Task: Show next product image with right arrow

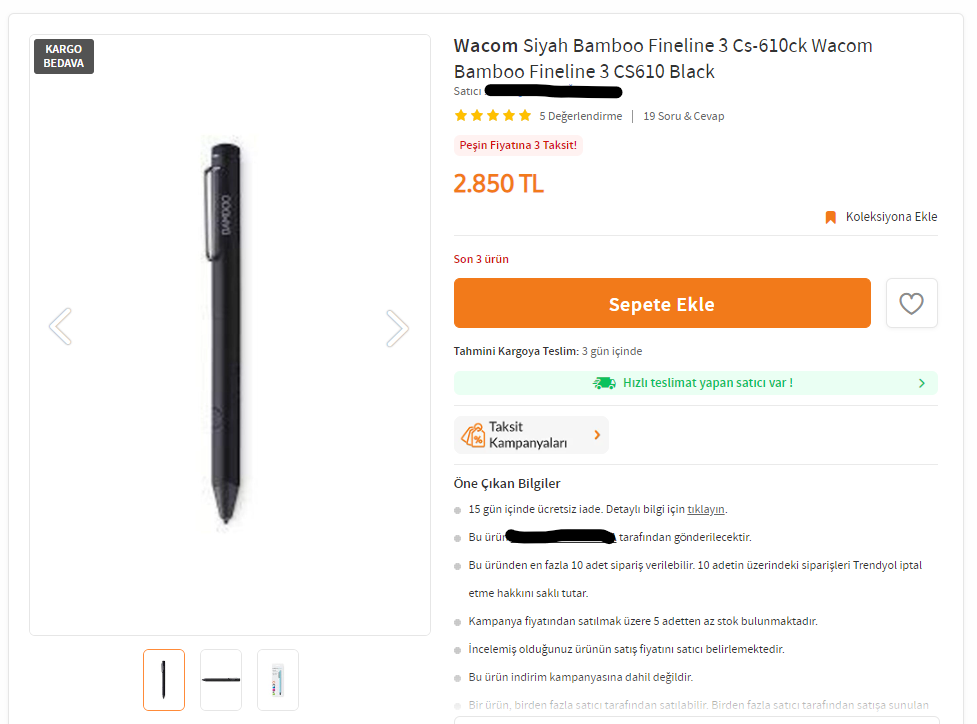Action: click(x=397, y=328)
